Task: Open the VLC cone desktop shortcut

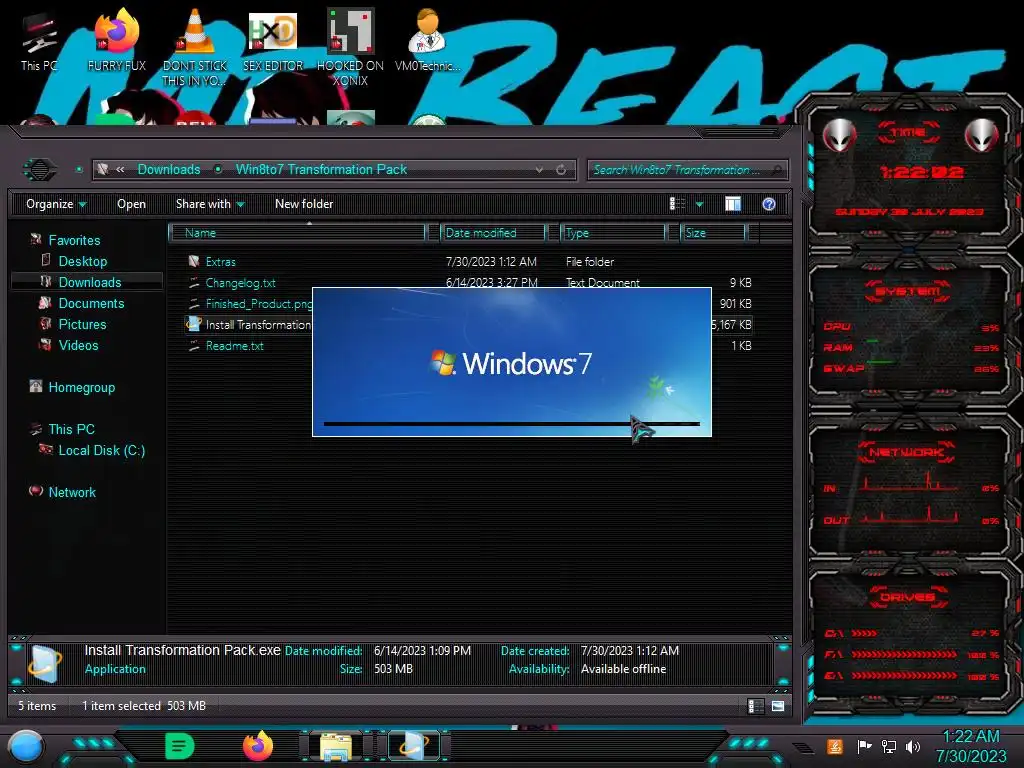Action: (x=195, y=48)
